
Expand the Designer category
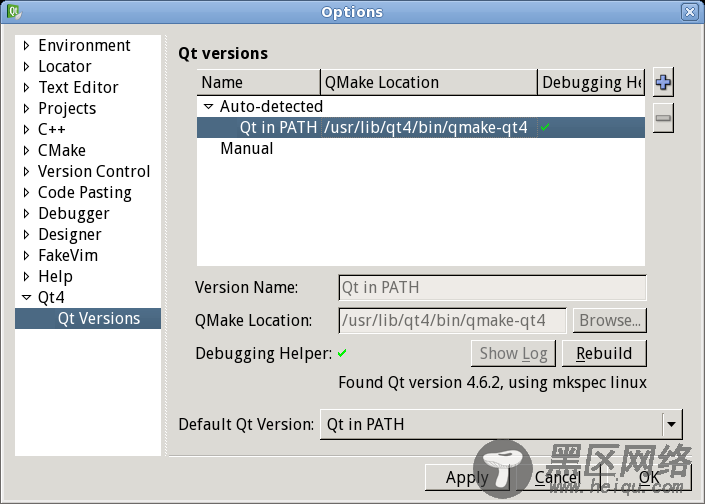tap(26, 234)
